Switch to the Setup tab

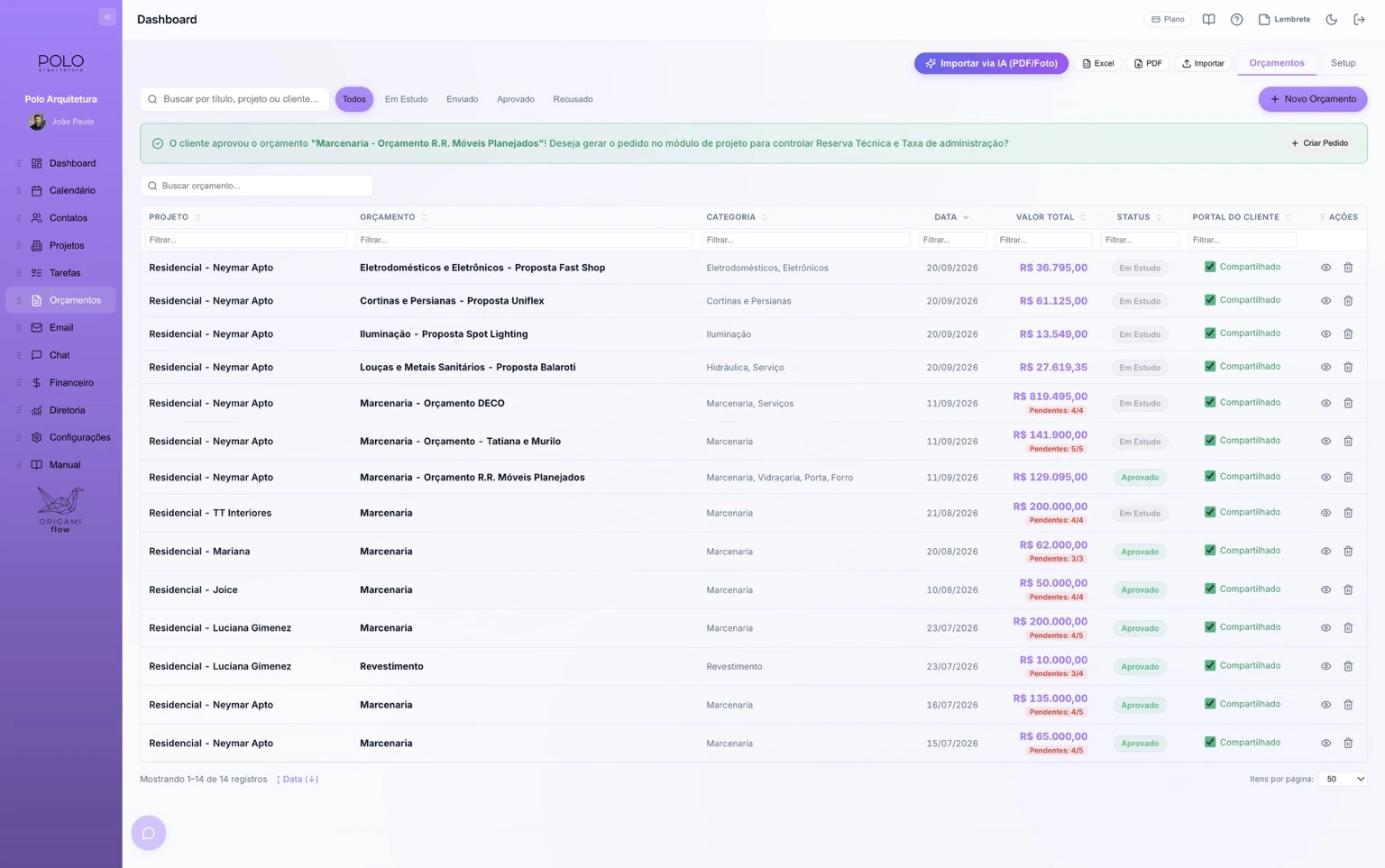(x=1343, y=63)
